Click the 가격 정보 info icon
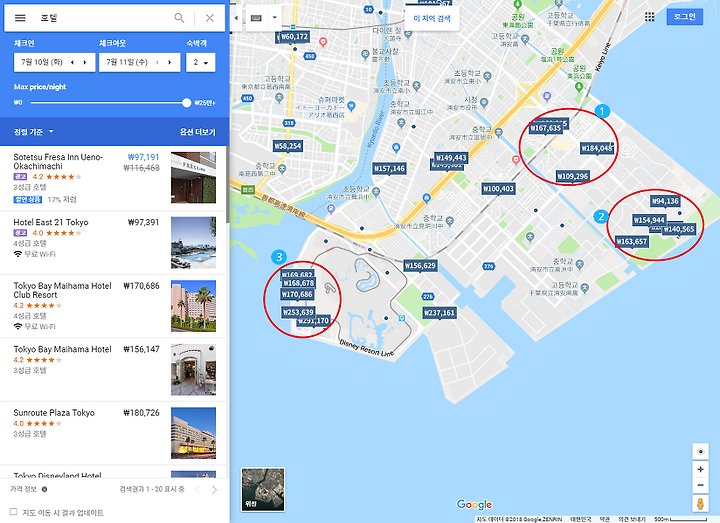This screenshot has width=720, height=523. 45,489
